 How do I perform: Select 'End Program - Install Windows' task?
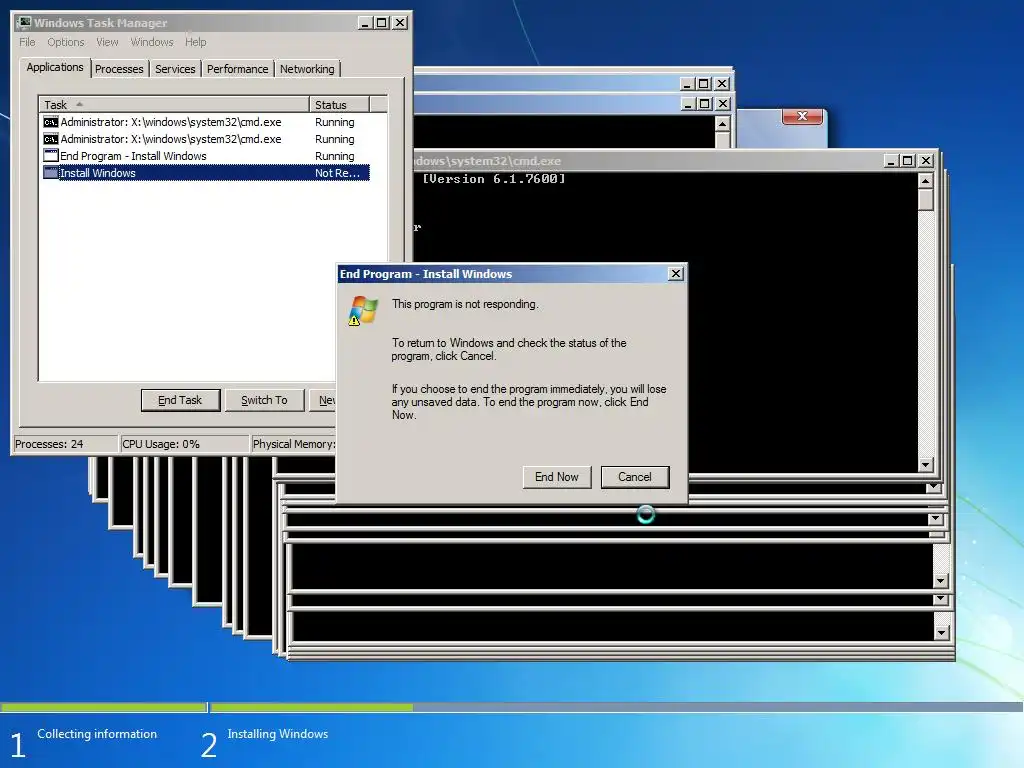[x=206, y=156]
